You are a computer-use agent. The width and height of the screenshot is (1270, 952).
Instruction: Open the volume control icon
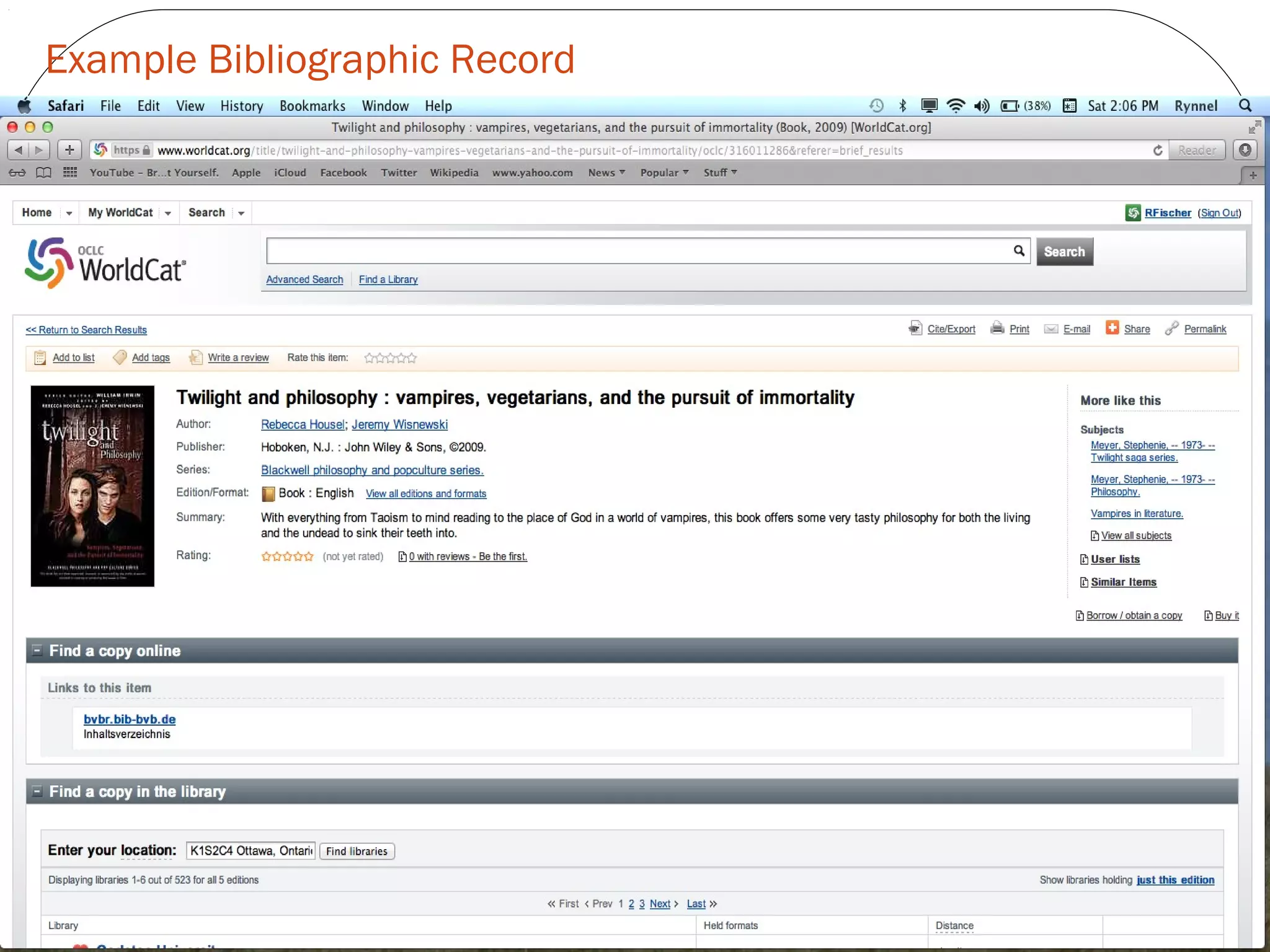(982, 106)
